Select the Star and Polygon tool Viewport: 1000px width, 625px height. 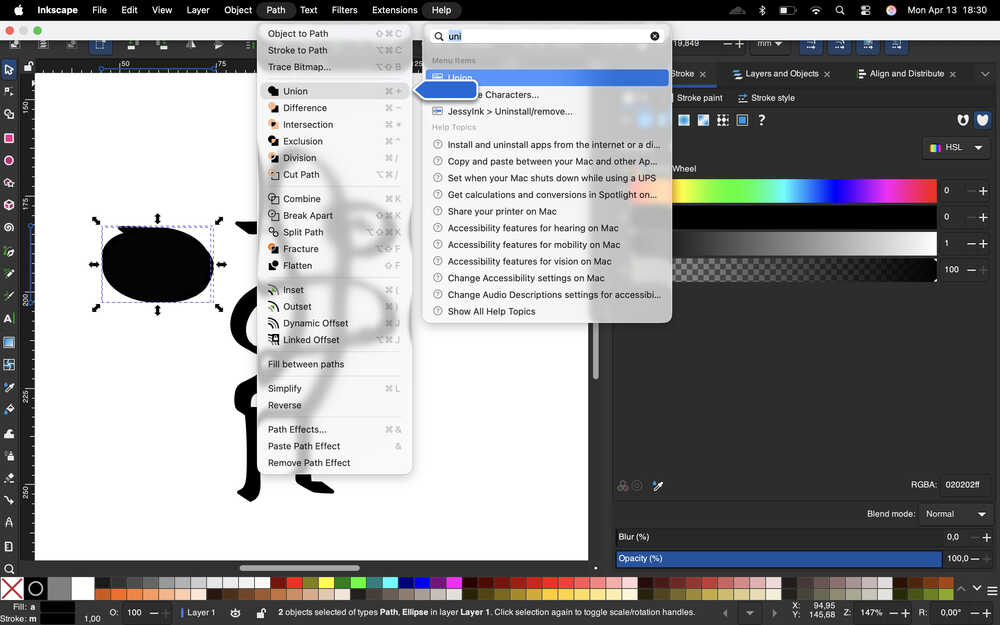click(x=9, y=183)
